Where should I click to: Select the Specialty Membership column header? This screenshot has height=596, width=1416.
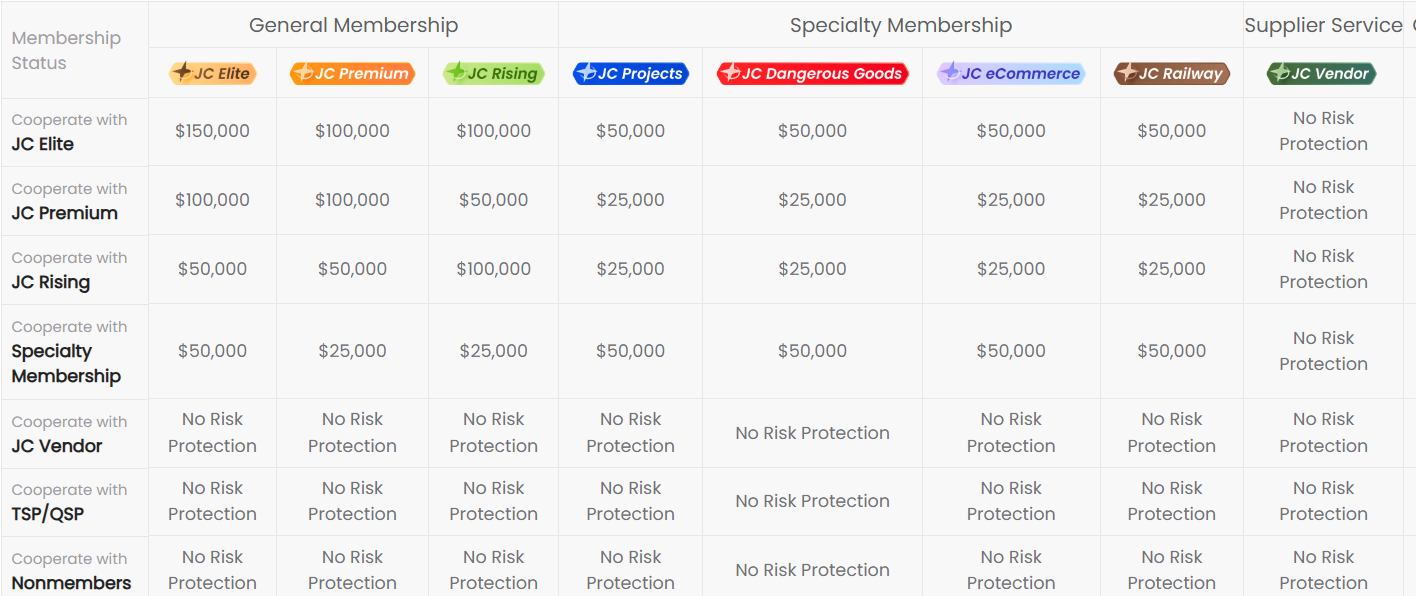click(900, 25)
